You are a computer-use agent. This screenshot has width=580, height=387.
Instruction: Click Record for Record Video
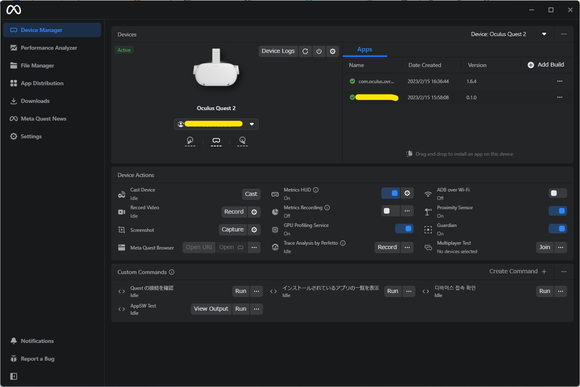click(234, 212)
